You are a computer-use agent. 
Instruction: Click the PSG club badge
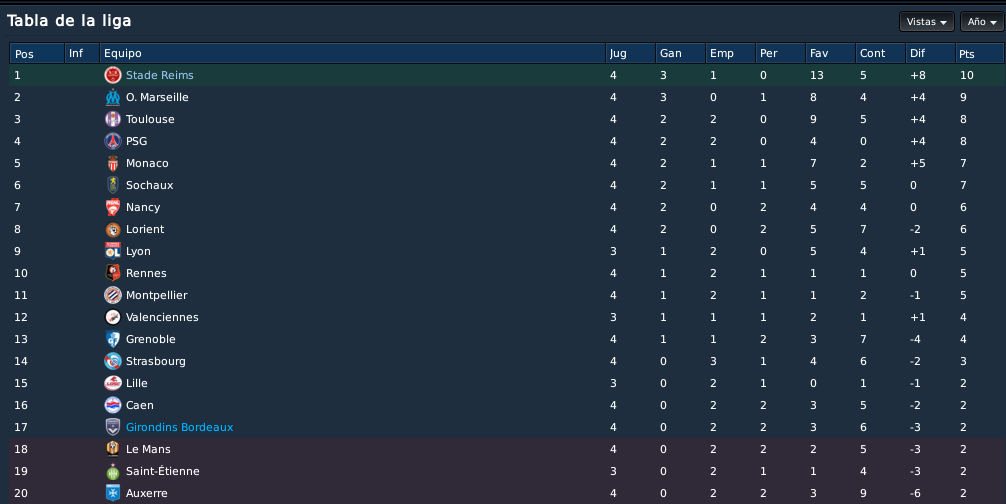tap(113, 141)
